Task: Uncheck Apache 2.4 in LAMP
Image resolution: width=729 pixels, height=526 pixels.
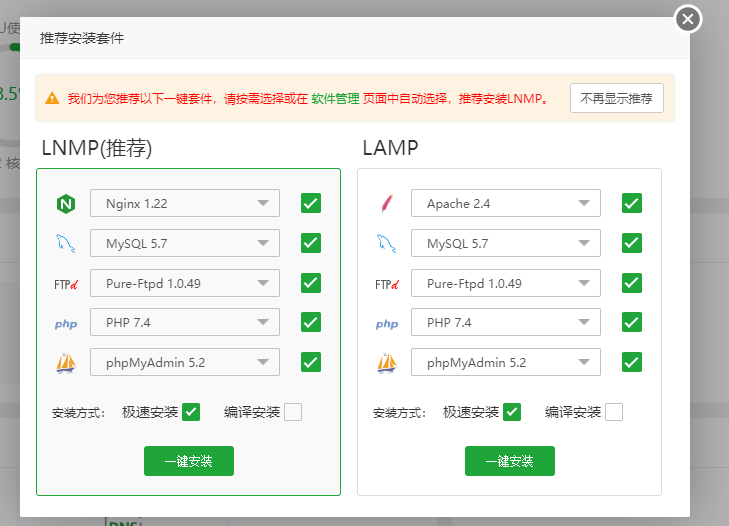Action: tap(632, 203)
